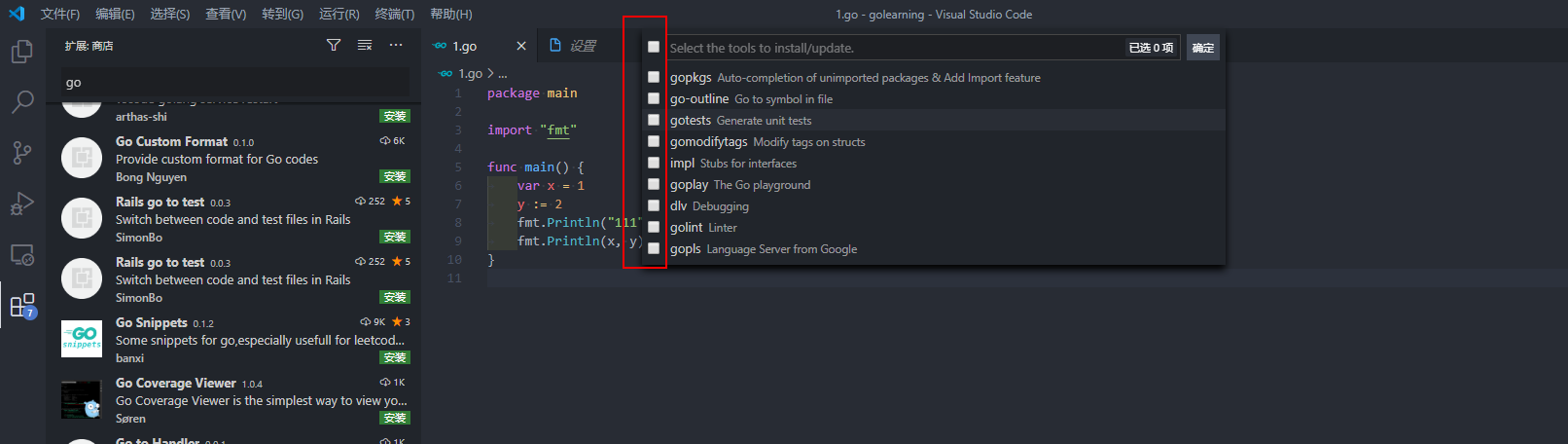The image size is (1568, 444).
Task: Install the Go Custom Format extension
Action: (395, 176)
